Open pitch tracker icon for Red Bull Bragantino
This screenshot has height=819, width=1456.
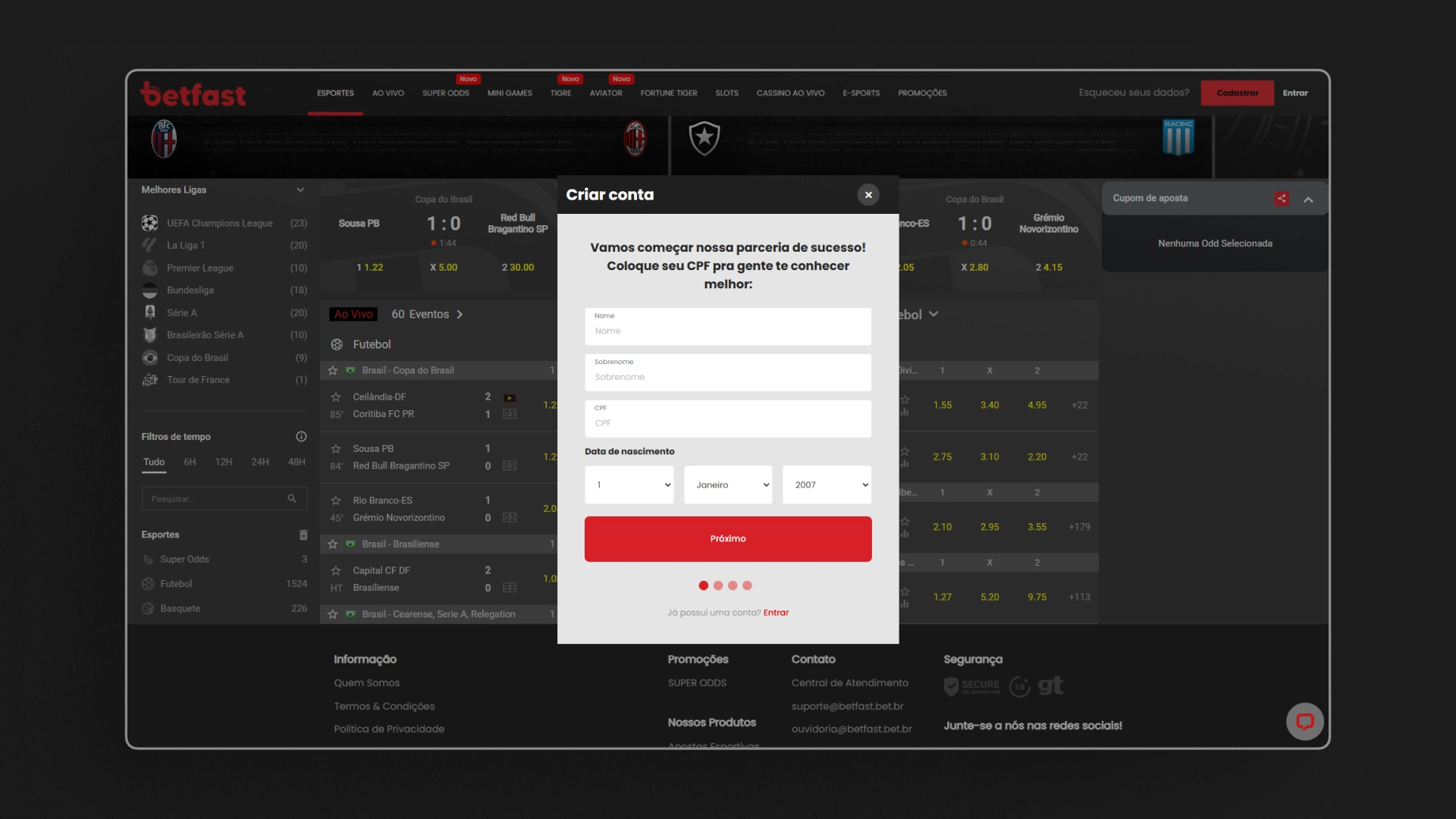point(510,466)
